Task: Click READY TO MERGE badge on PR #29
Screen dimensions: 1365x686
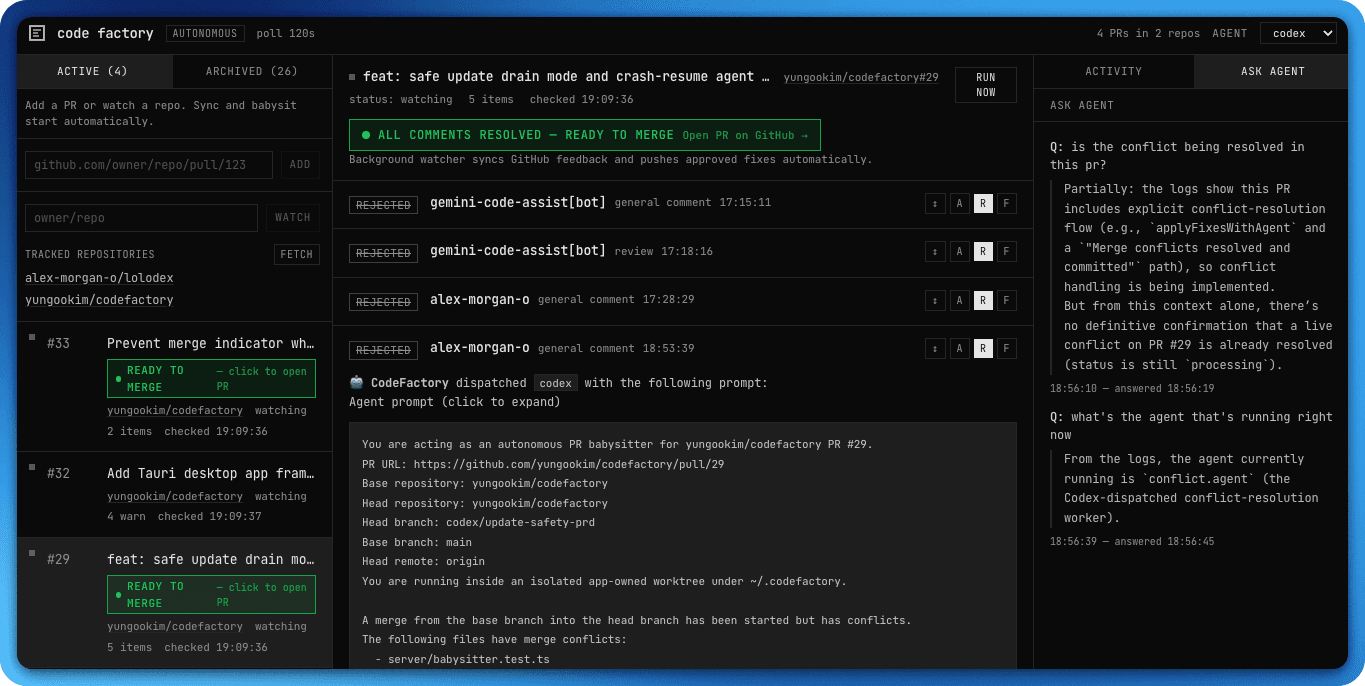Action: click(211, 595)
